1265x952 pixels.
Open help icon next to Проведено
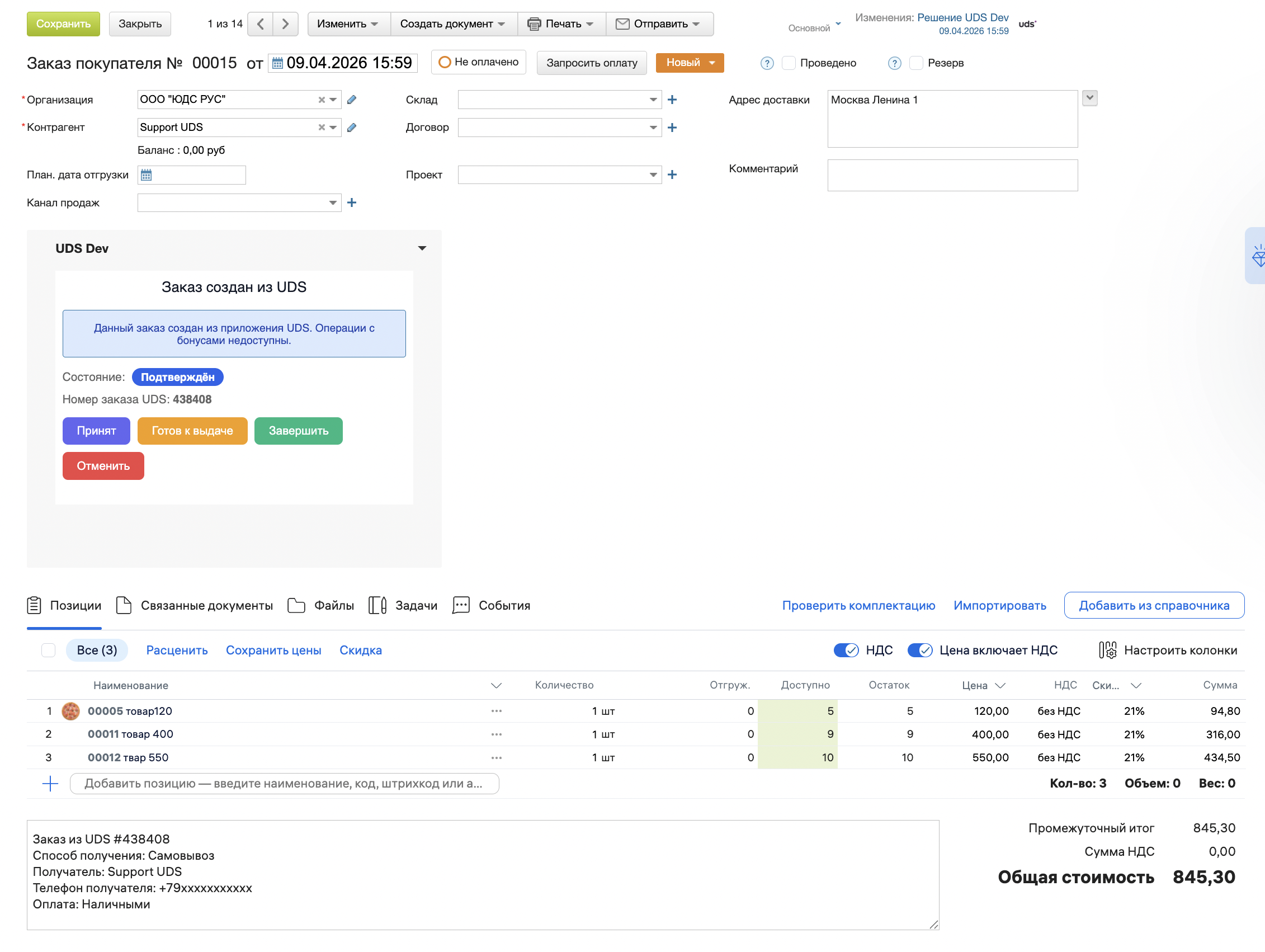tap(767, 64)
